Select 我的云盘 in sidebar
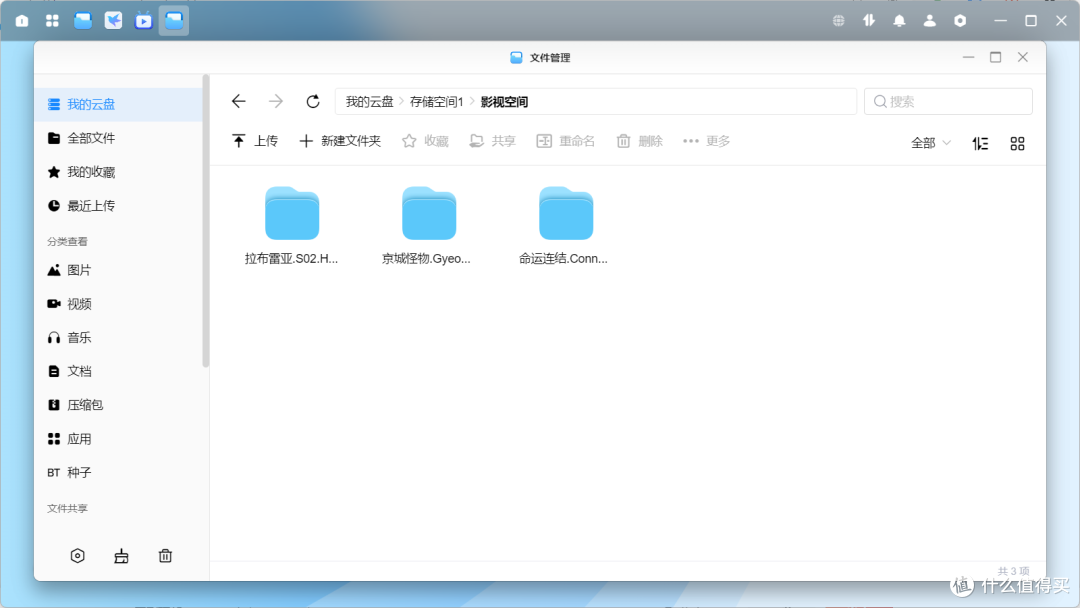The width and height of the screenshot is (1080, 608). (x=118, y=105)
